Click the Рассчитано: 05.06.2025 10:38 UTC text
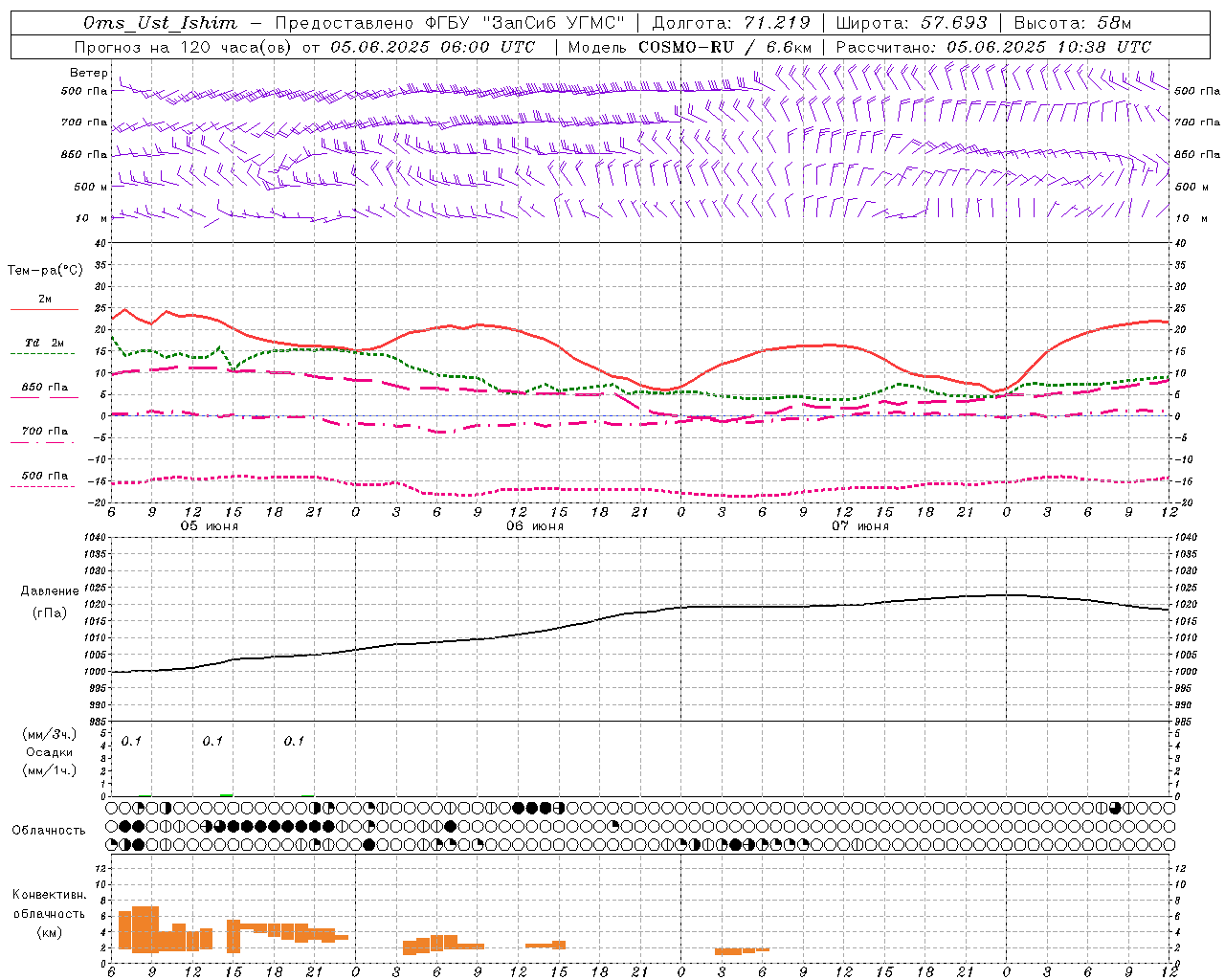 pyautogui.click(x=993, y=47)
